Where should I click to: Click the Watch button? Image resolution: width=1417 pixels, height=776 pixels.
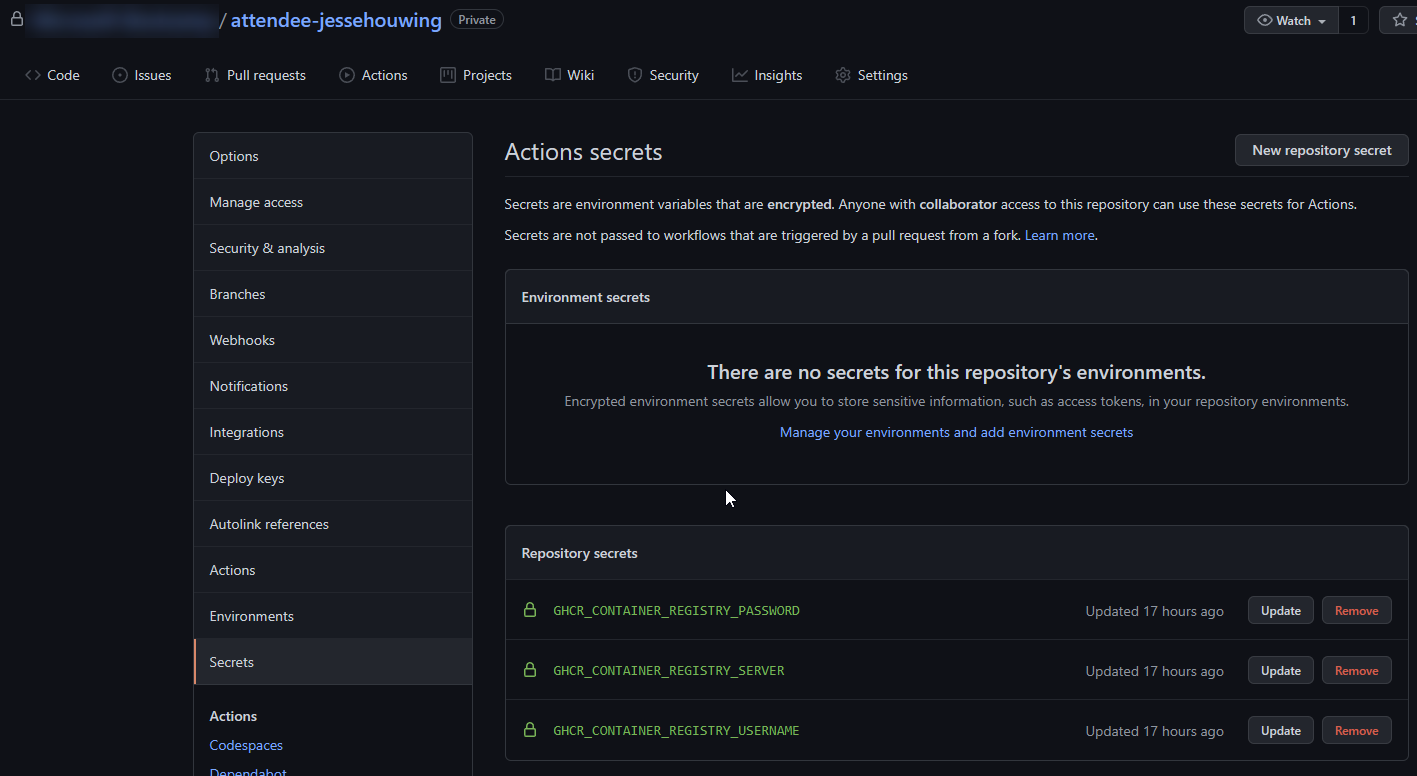click(x=1291, y=20)
